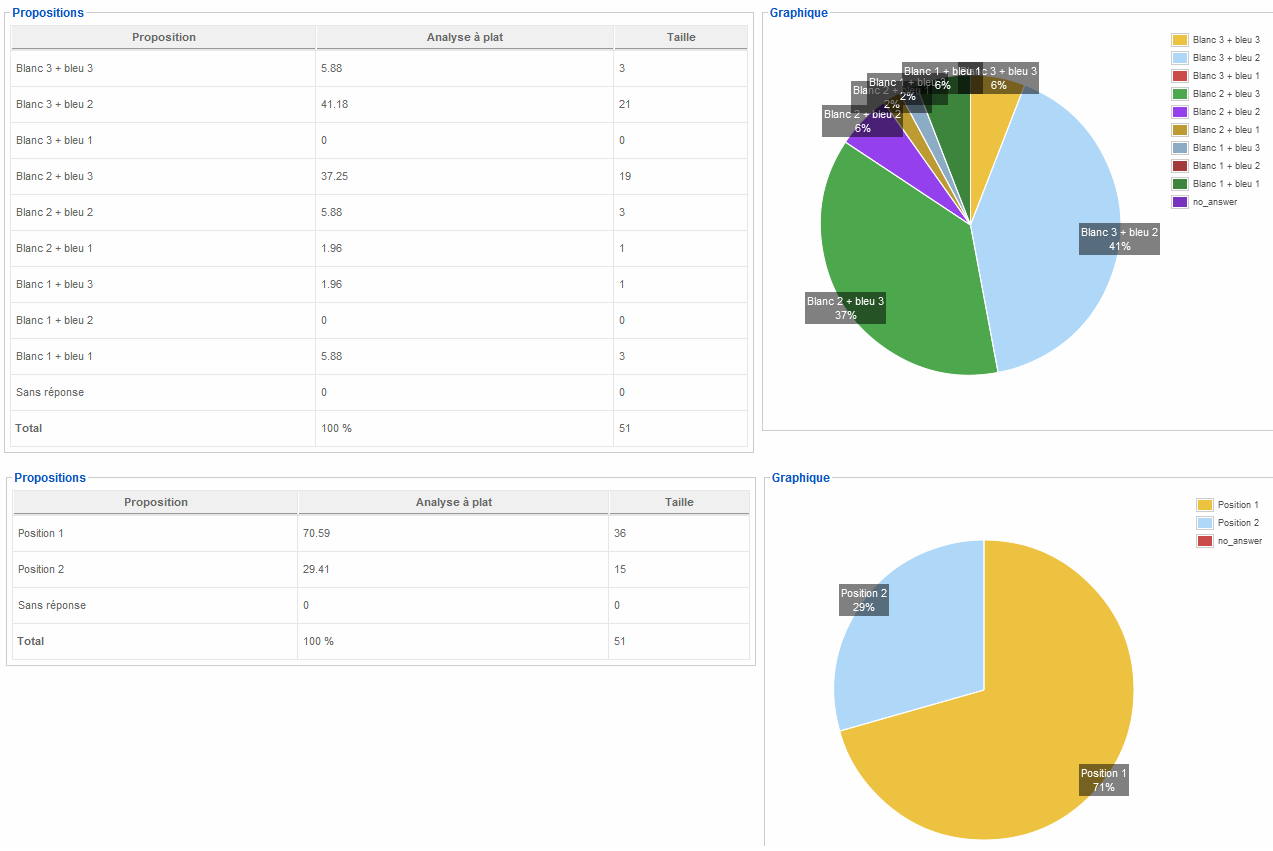Select the dark green Blanc 1 + bleu 1 legend swatch
Image resolution: width=1273 pixels, height=851 pixels.
(1179, 184)
